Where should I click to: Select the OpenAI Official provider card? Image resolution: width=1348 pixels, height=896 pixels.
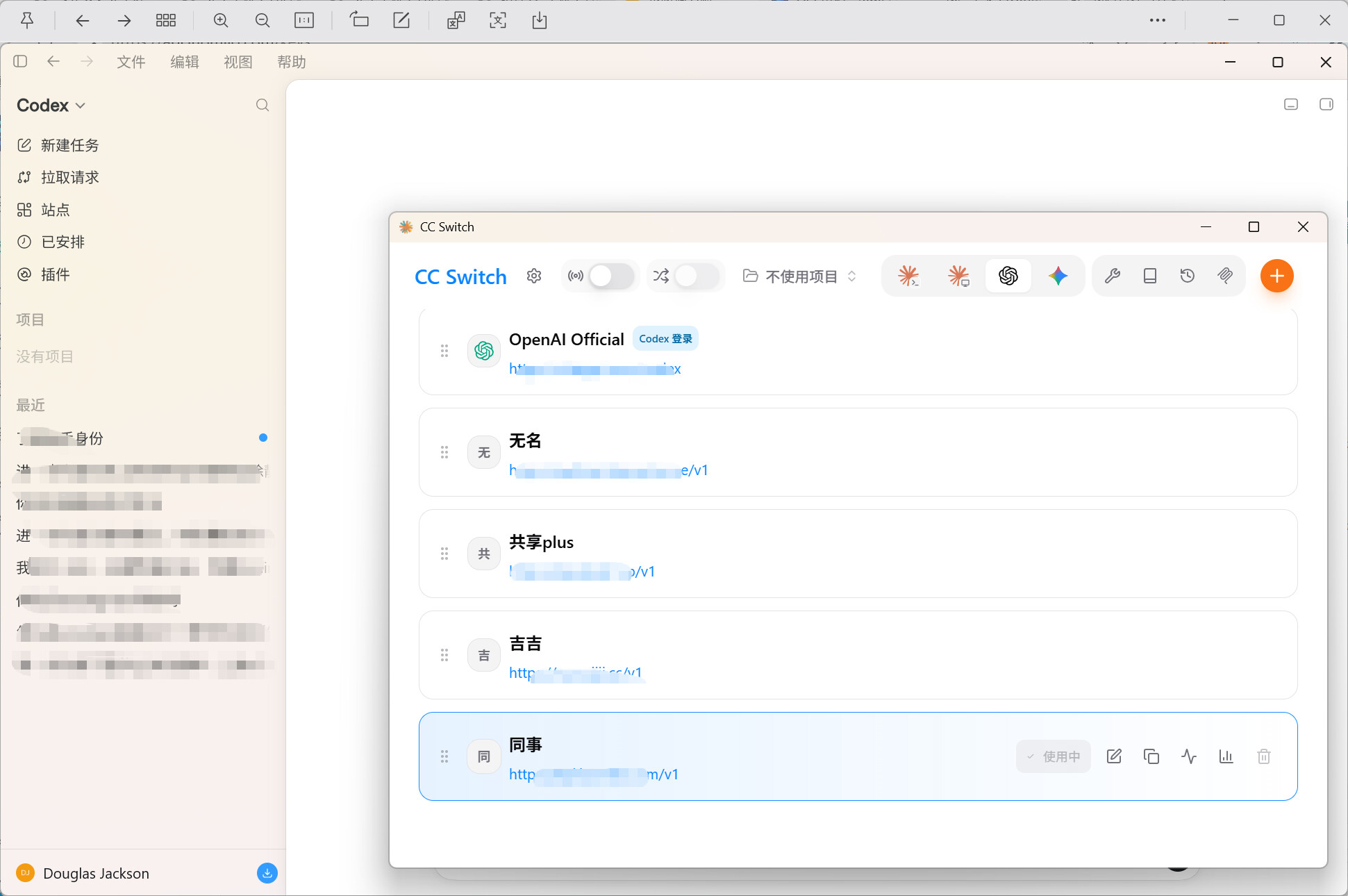(x=858, y=351)
